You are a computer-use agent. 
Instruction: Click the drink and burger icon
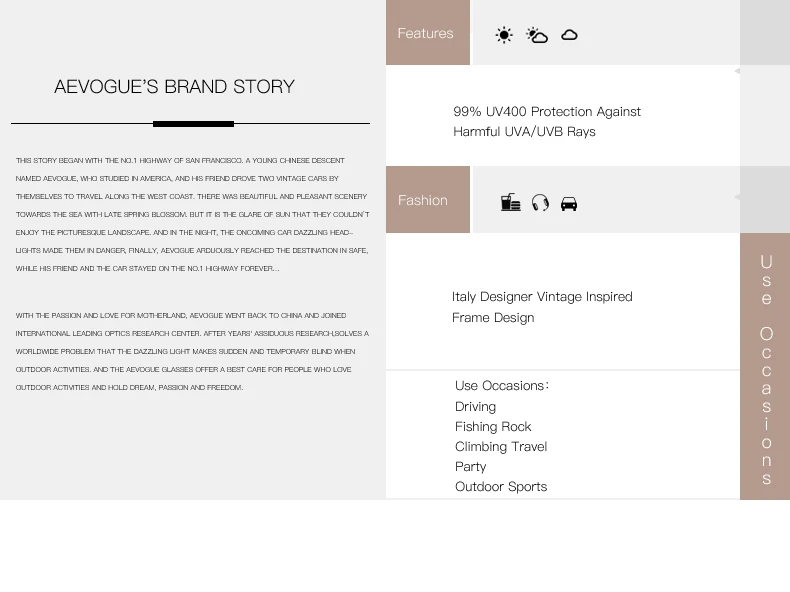tap(510, 203)
